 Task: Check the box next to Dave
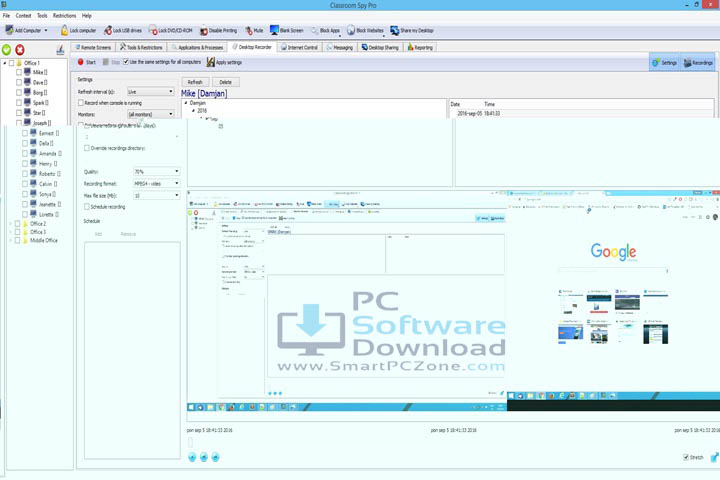(19, 83)
